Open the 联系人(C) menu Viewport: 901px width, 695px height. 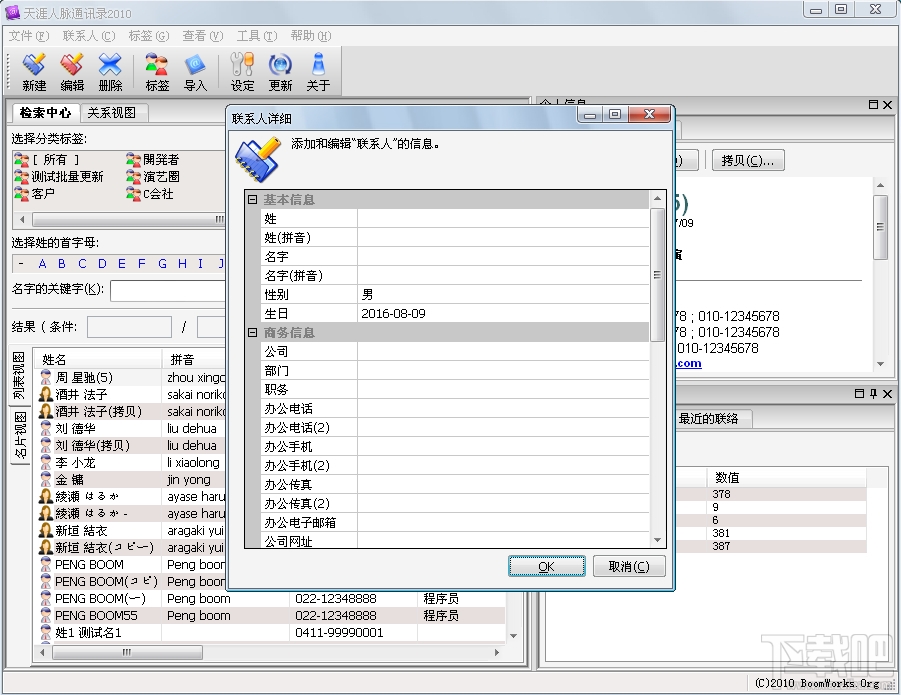(89, 36)
